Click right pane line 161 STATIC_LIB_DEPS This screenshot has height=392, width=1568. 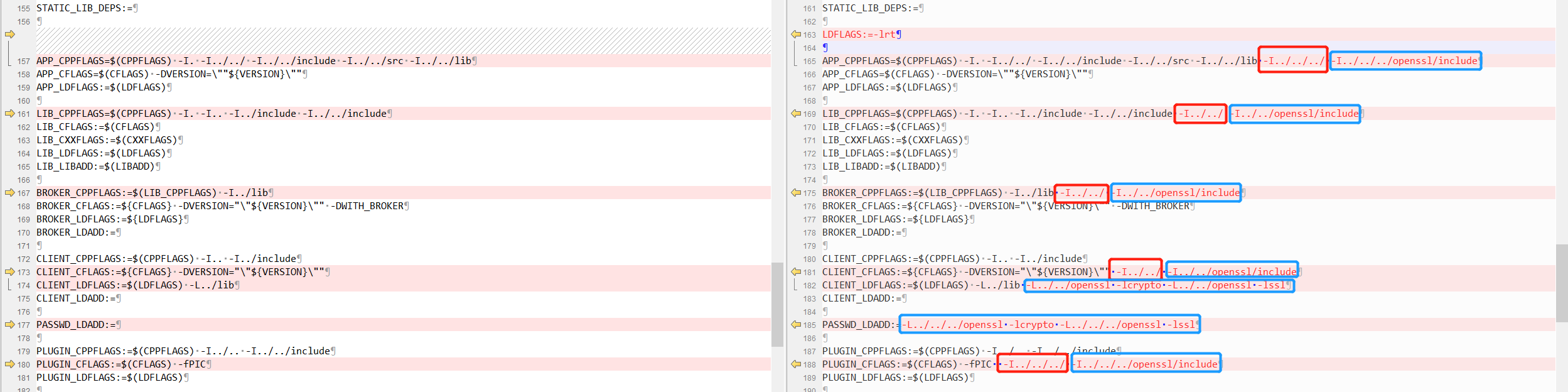tap(873, 8)
